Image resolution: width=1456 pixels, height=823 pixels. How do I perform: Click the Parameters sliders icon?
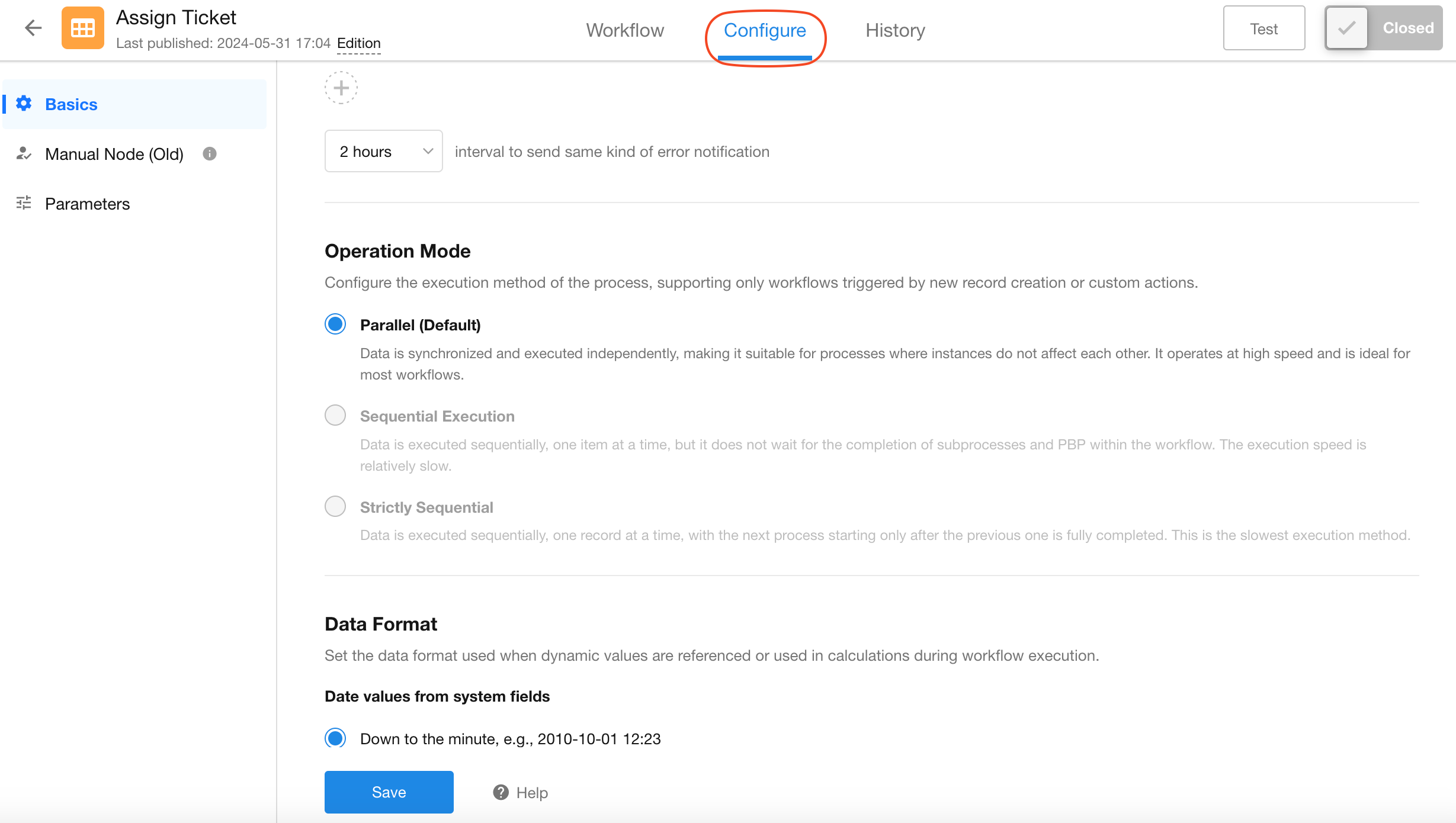click(x=24, y=203)
